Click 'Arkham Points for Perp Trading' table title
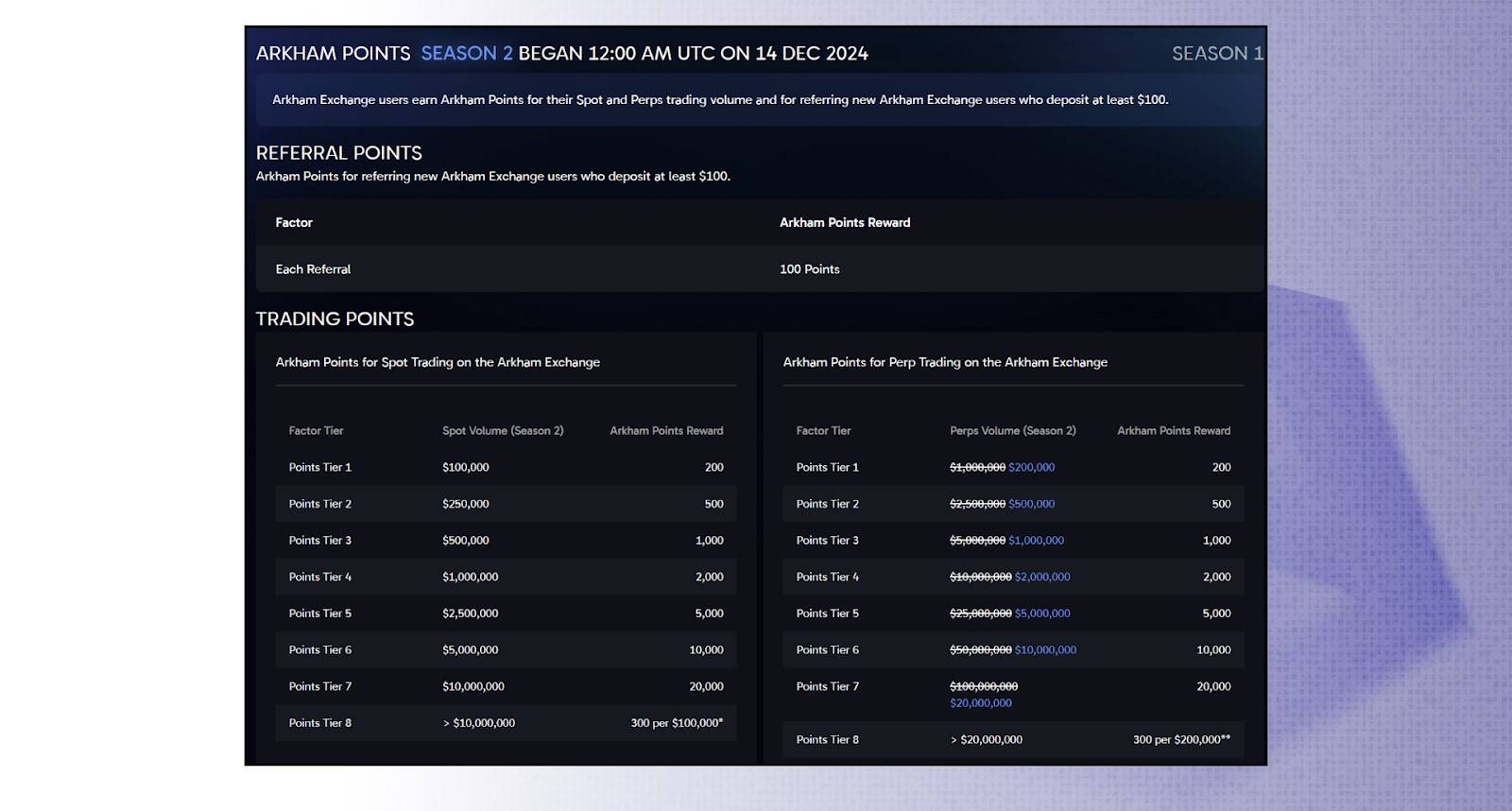 (945, 363)
